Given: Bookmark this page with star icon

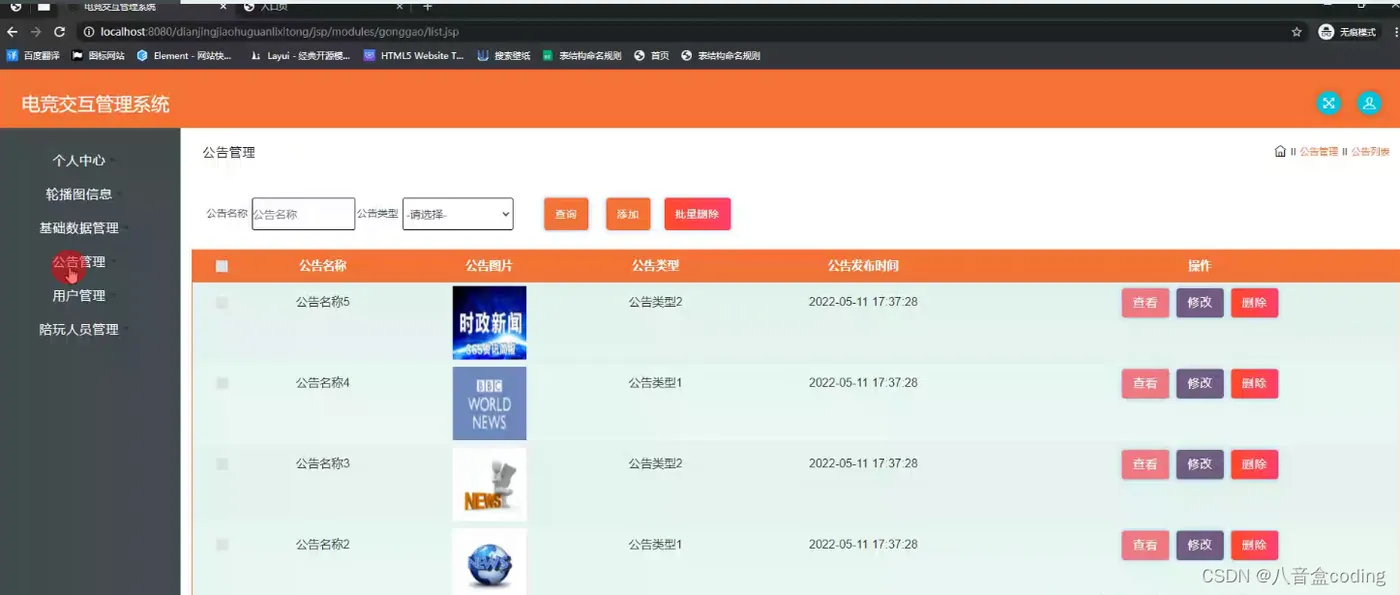Looking at the screenshot, I should point(1297,32).
